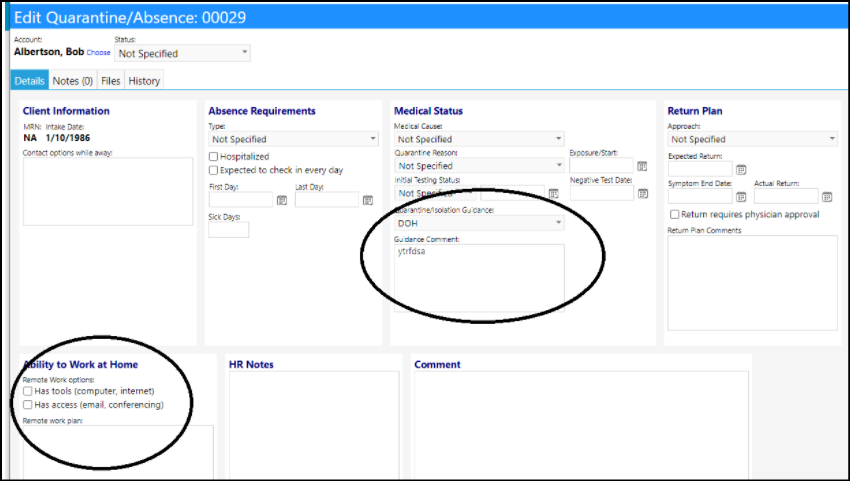This screenshot has height=481, width=850.
Task: Switch to the Files tab
Action: coord(111,81)
